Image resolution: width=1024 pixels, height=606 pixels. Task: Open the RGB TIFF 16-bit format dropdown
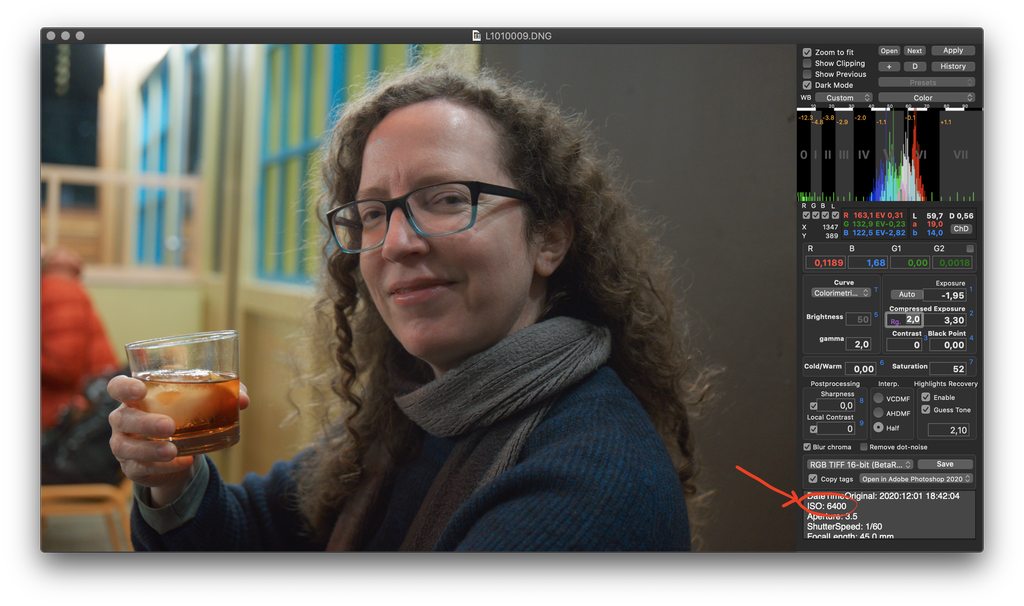[860, 464]
